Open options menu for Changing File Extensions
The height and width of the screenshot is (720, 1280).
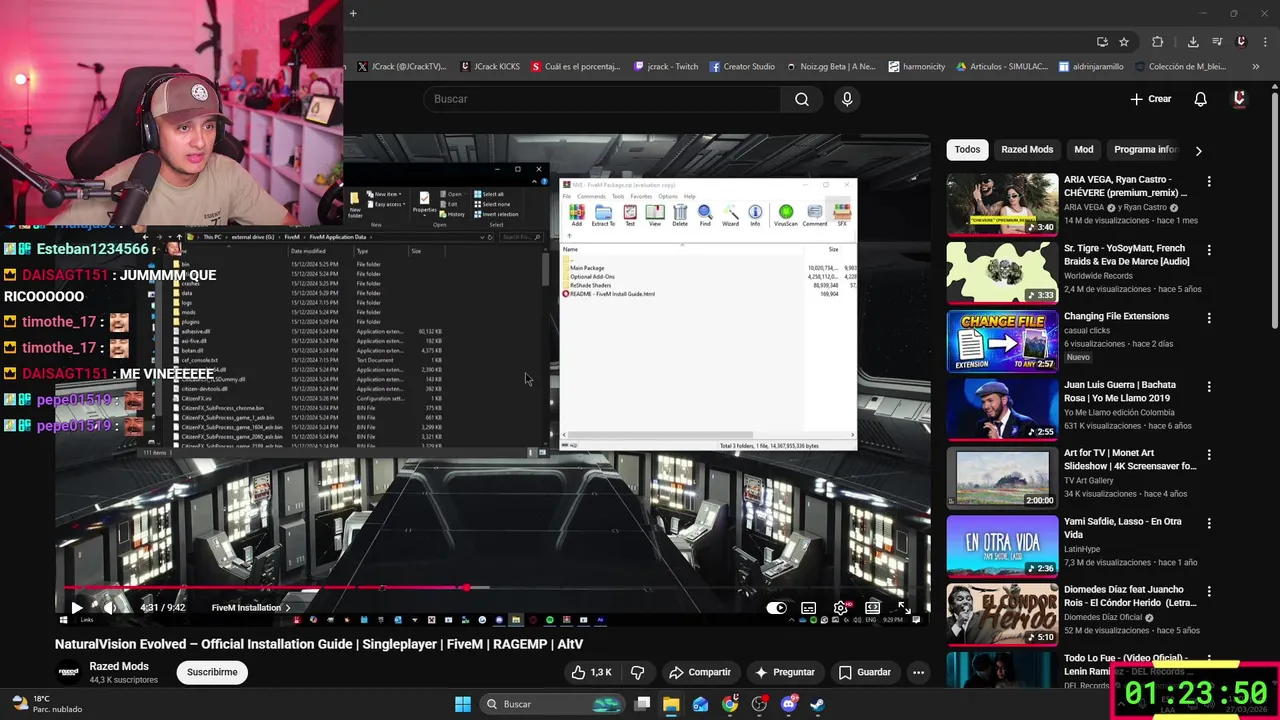[1209, 318]
